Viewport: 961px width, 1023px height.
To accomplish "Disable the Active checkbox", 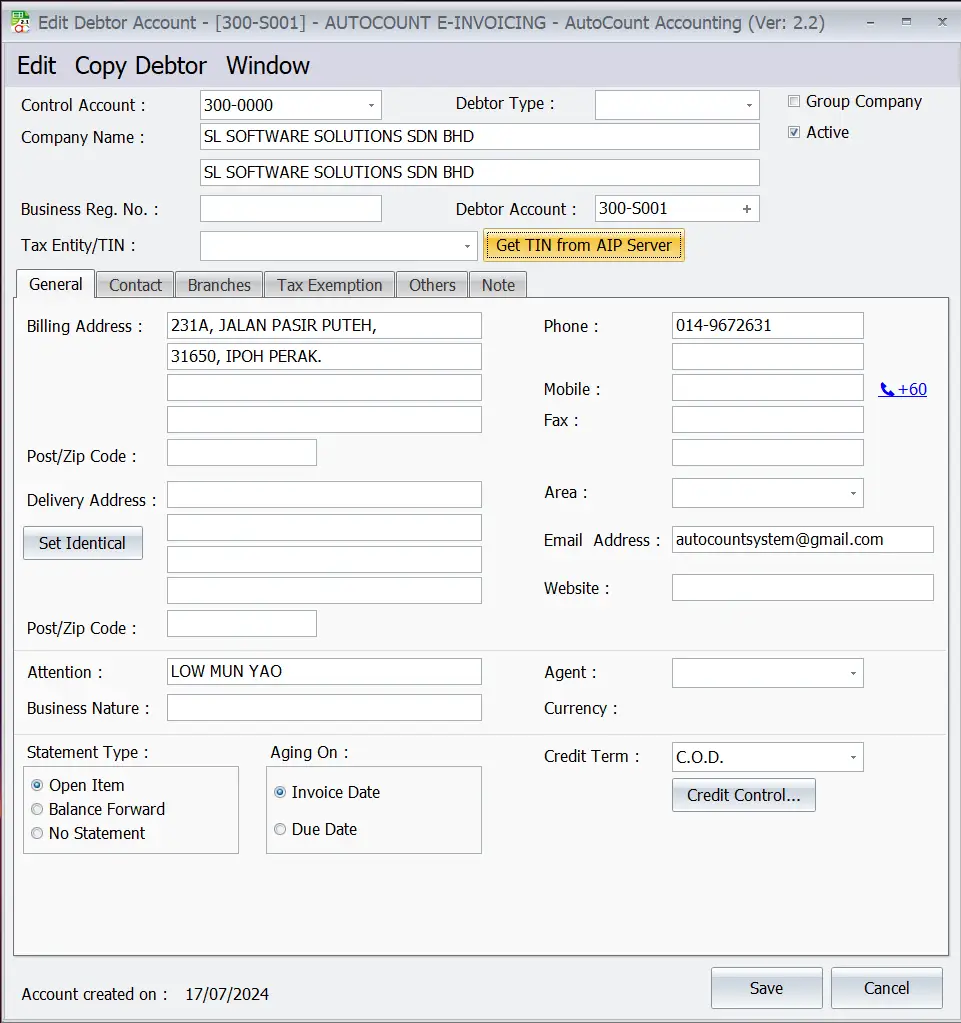I will (x=794, y=131).
